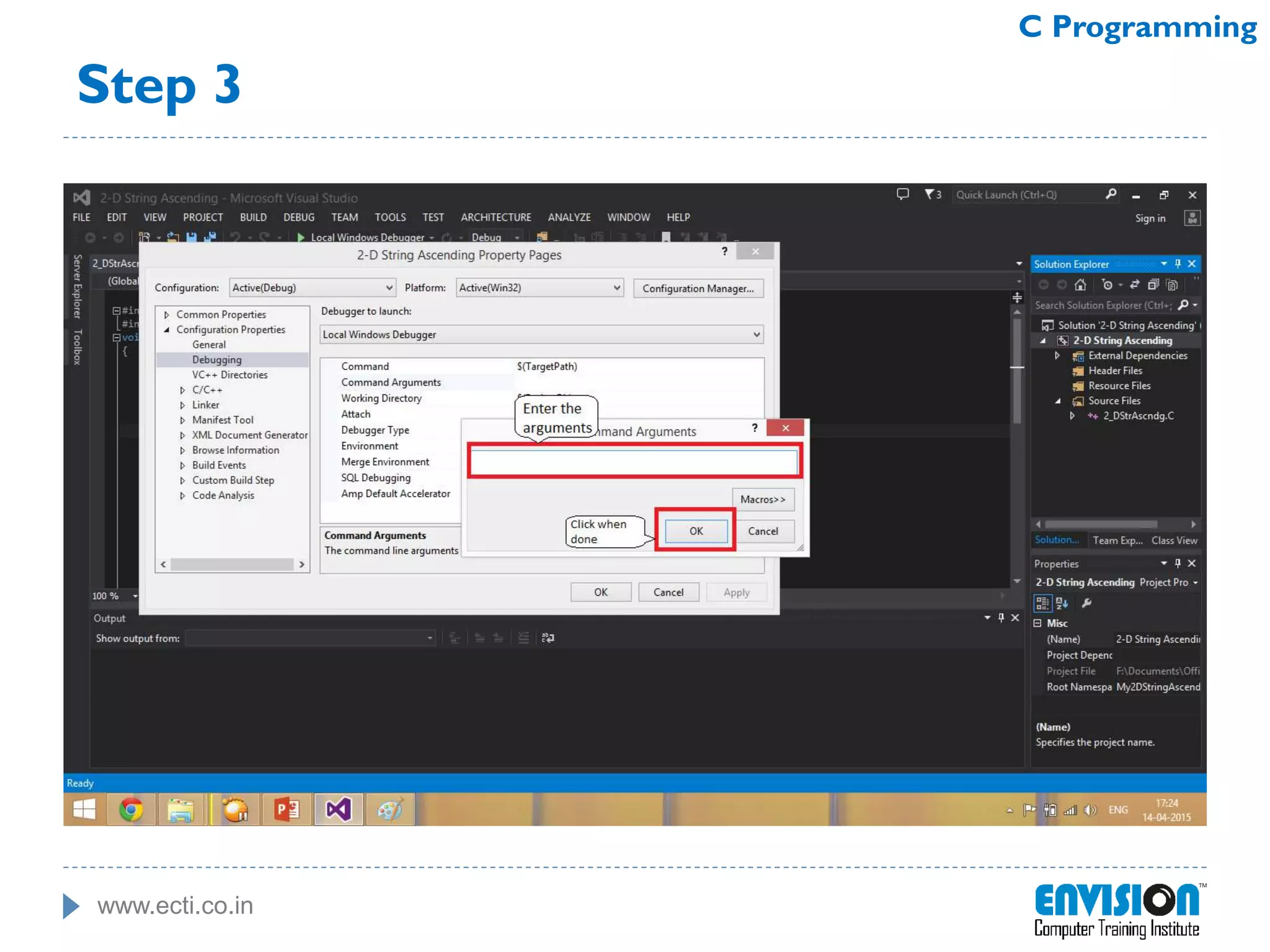Select the Working Directory property row

pyautogui.click(x=541, y=399)
